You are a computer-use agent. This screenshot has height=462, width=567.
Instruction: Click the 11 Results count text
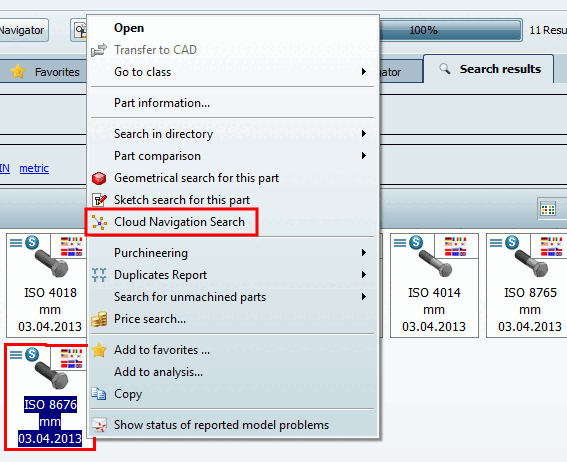click(548, 30)
